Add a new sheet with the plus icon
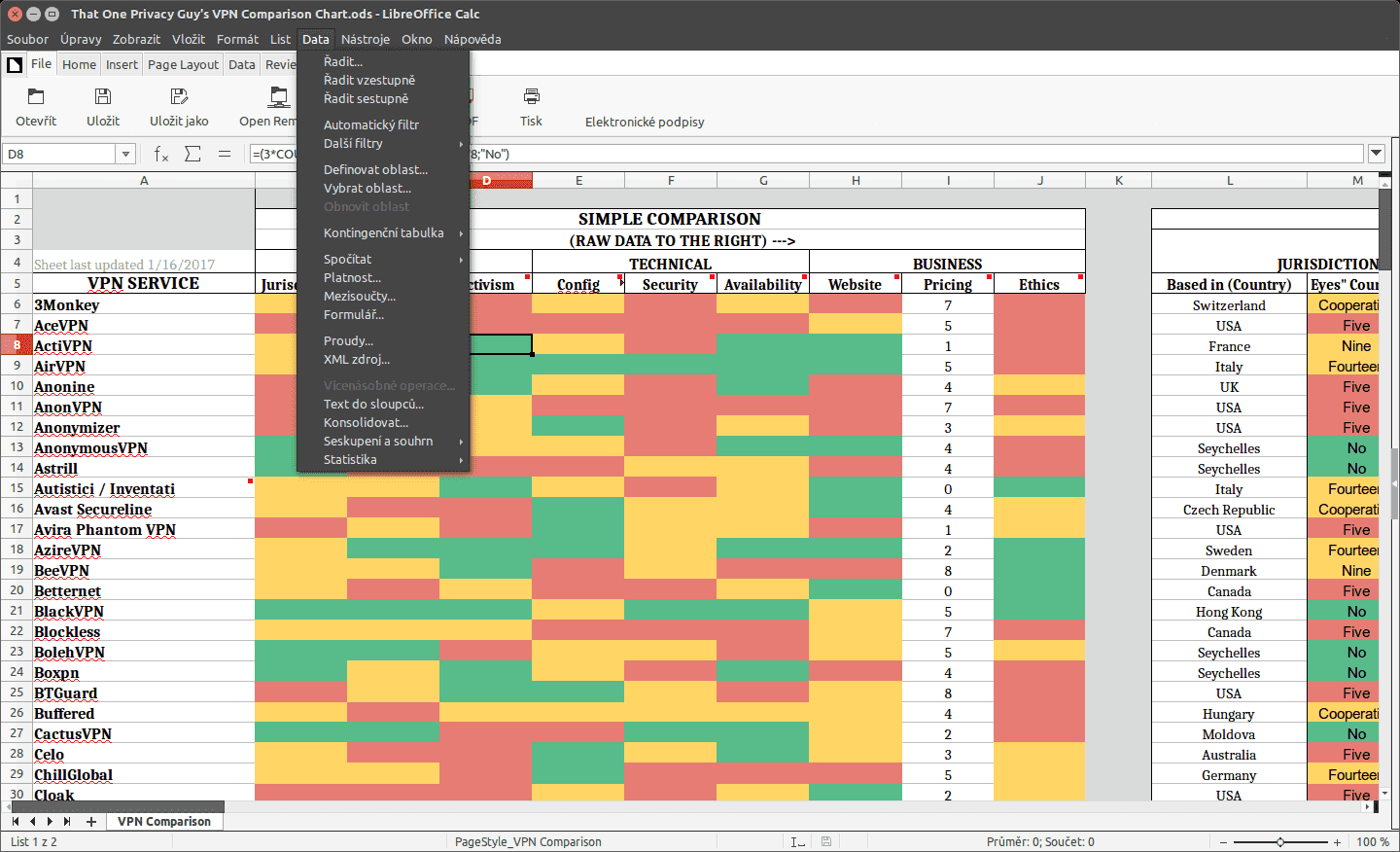Screen dimensions: 1400x852 pos(91,822)
